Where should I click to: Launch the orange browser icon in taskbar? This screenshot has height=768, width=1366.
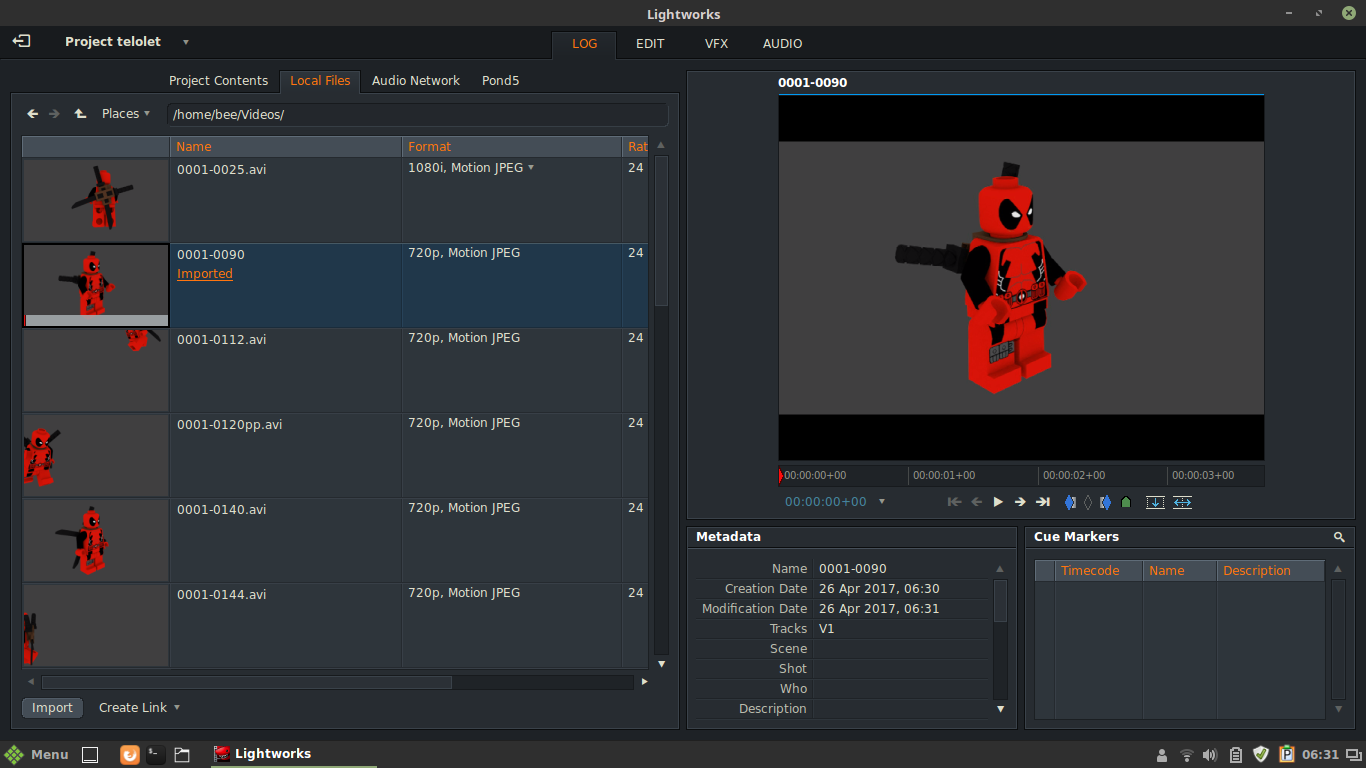pos(129,755)
